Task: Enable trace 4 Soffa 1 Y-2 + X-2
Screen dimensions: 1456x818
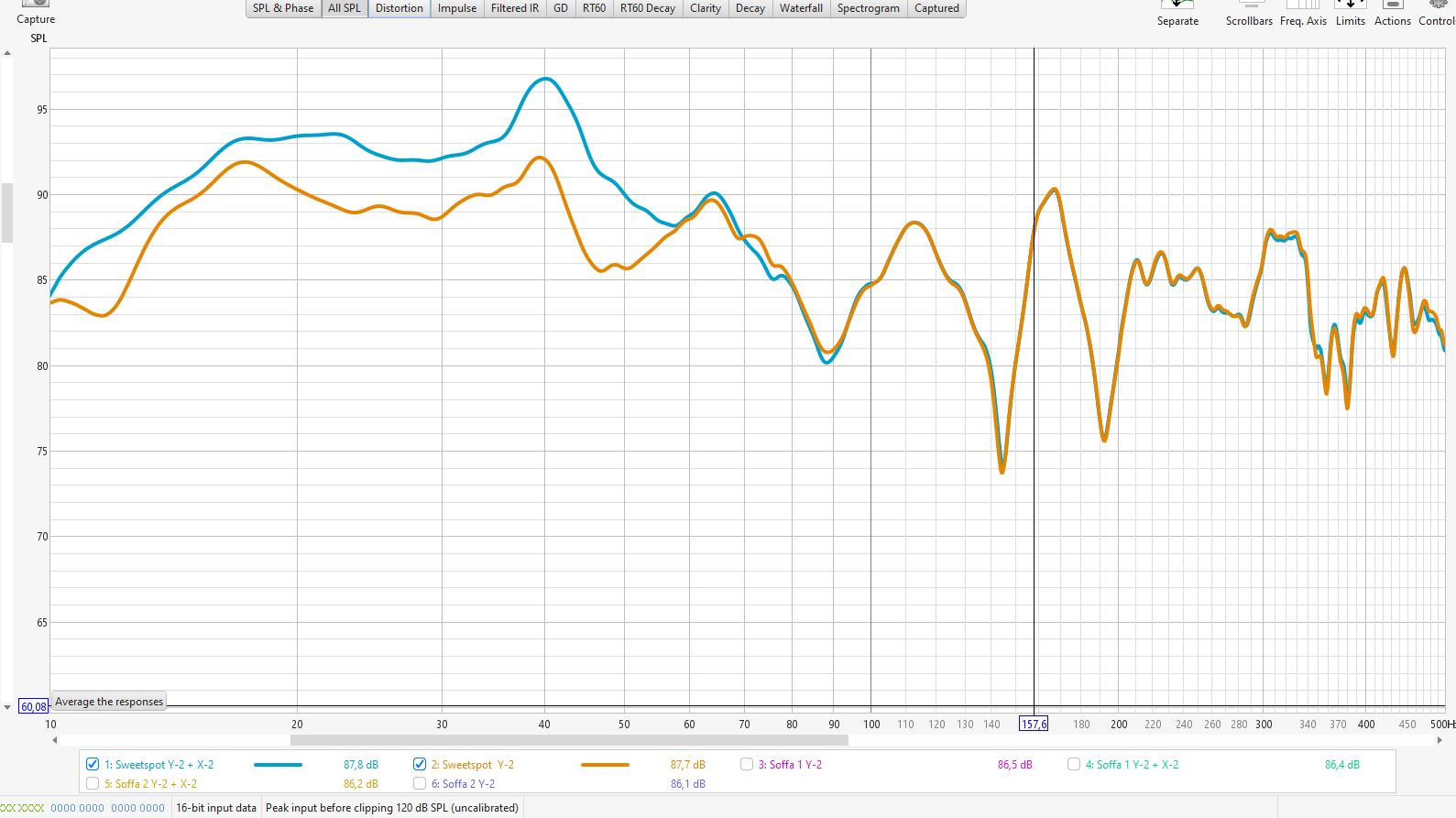Action: [x=1074, y=764]
